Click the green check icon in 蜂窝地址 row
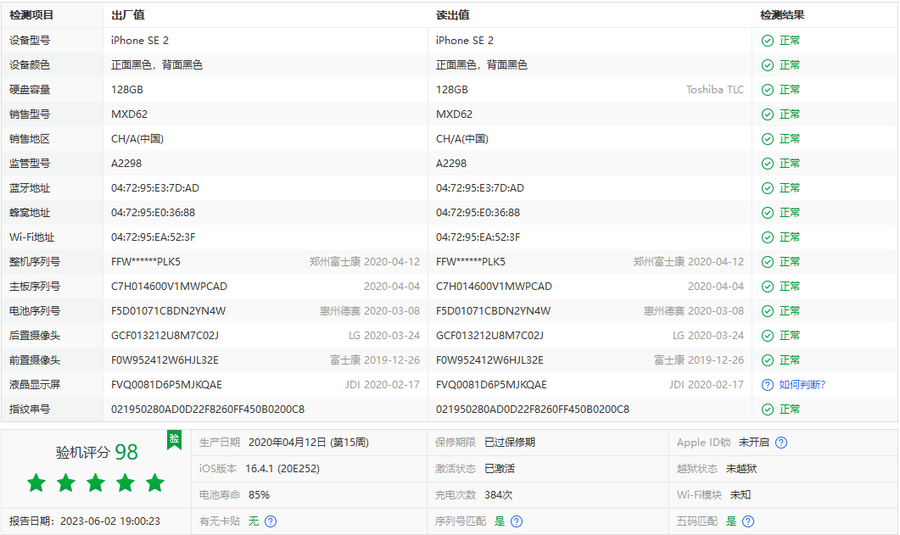The height and width of the screenshot is (535, 900). click(767, 213)
